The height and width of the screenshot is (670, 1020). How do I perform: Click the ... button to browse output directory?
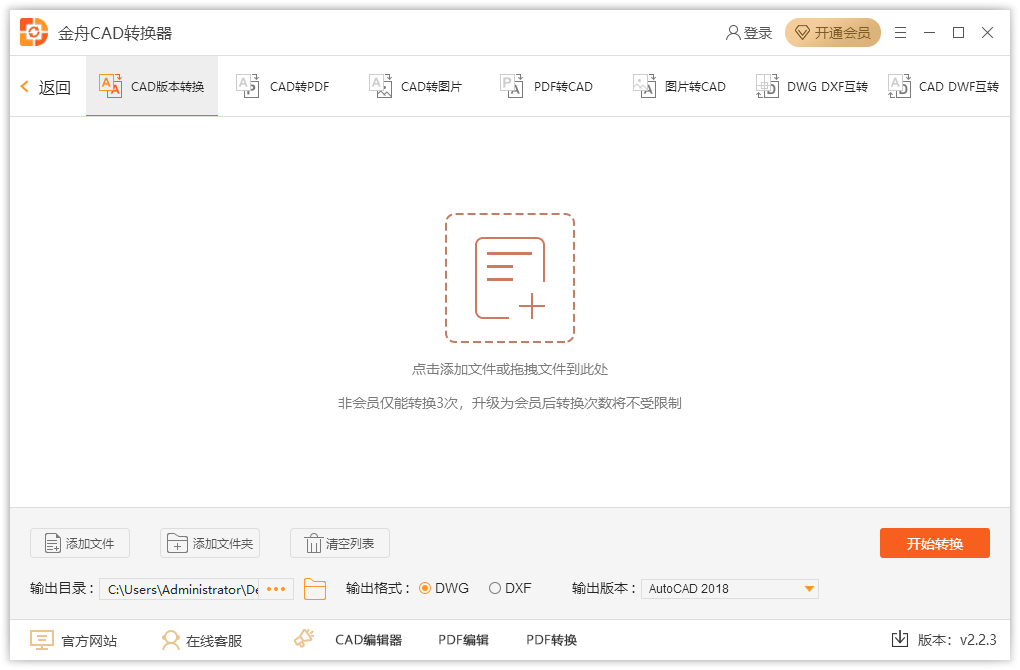(276, 589)
